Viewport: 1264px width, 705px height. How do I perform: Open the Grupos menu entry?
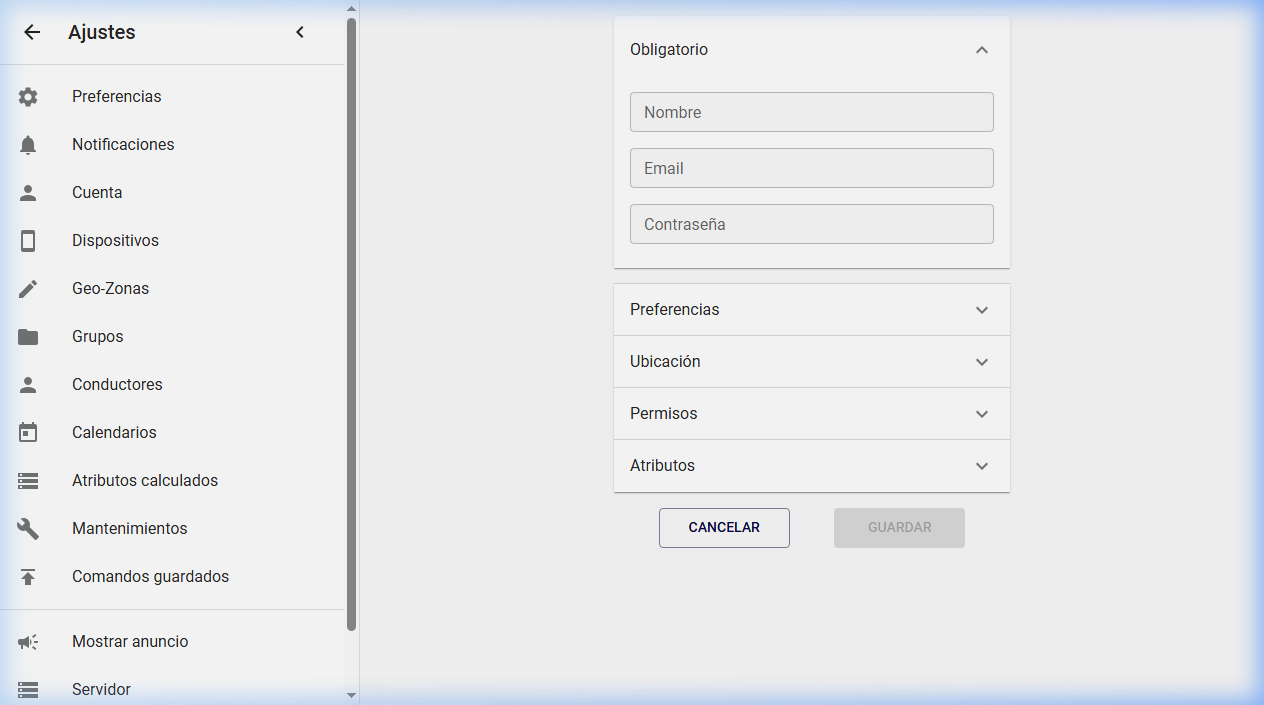tap(172, 337)
